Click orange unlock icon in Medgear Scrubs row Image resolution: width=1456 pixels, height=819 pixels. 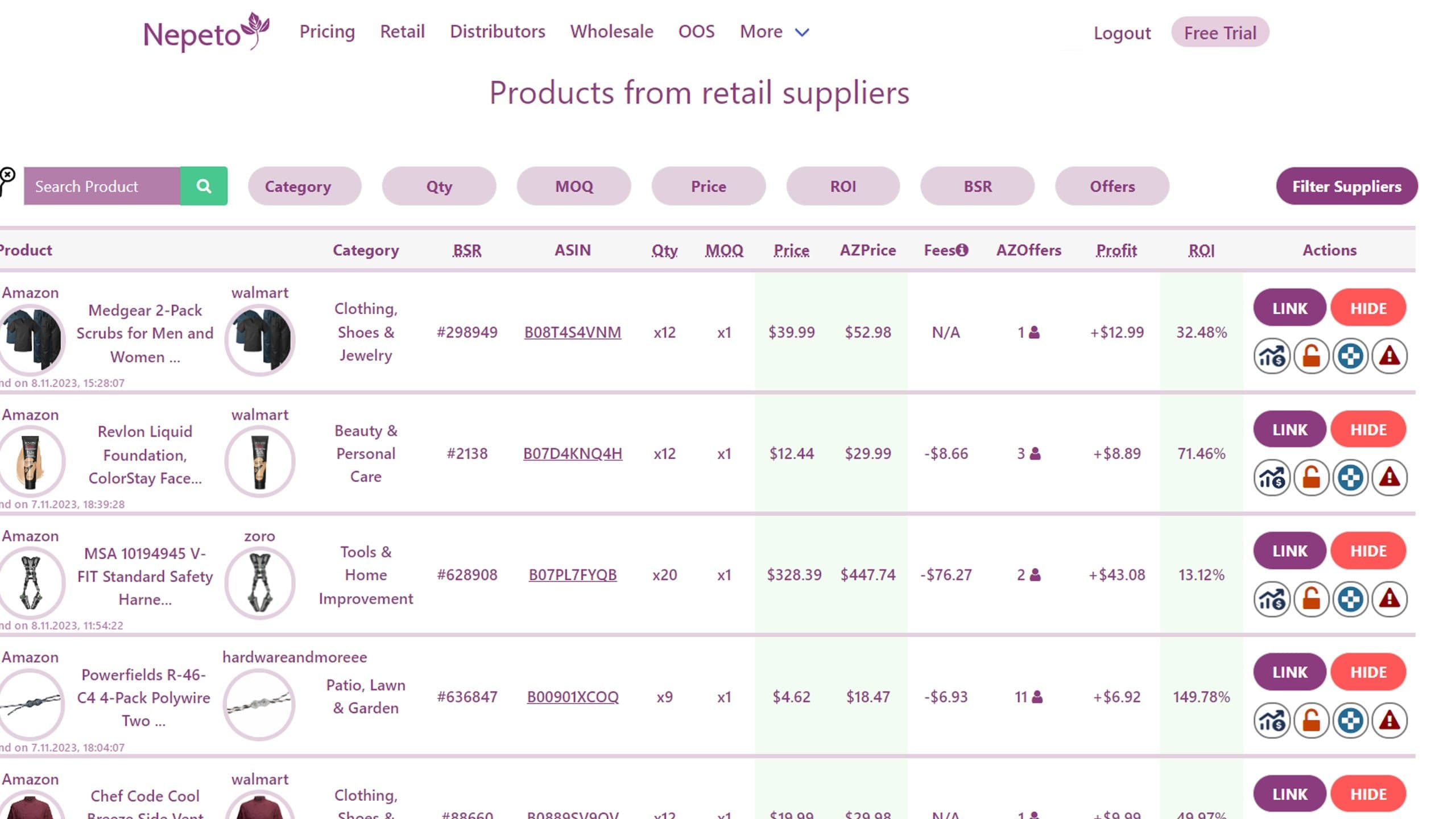pos(1311,357)
